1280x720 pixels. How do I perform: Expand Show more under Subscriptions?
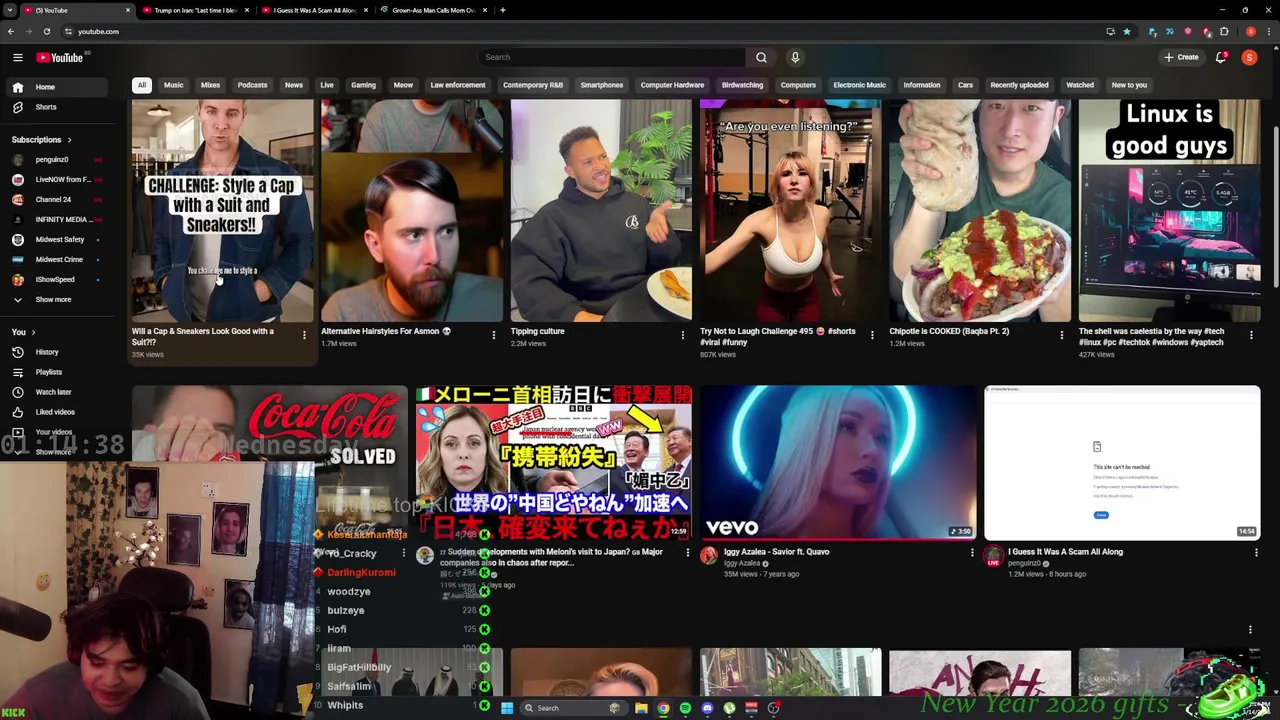point(58,299)
